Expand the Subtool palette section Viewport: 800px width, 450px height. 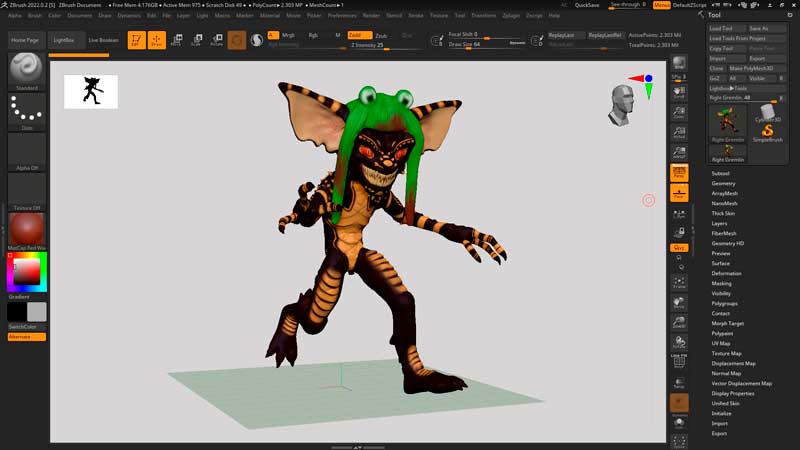coord(720,173)
